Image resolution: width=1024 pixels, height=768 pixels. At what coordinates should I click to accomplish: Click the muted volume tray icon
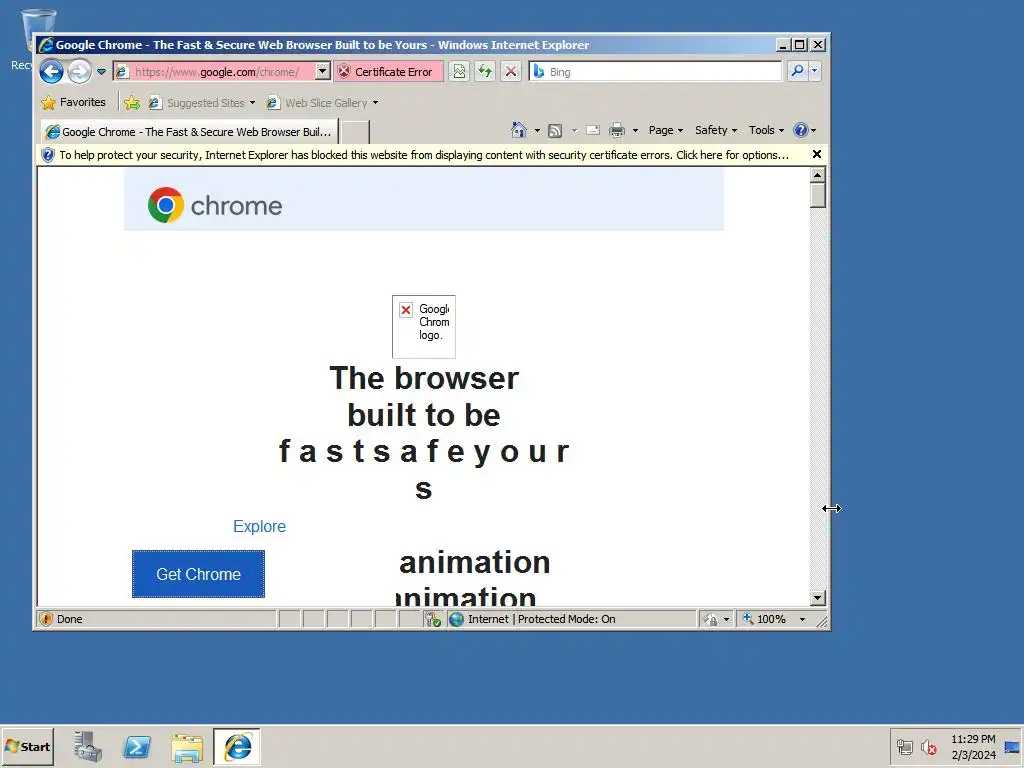tap(929, 746)
